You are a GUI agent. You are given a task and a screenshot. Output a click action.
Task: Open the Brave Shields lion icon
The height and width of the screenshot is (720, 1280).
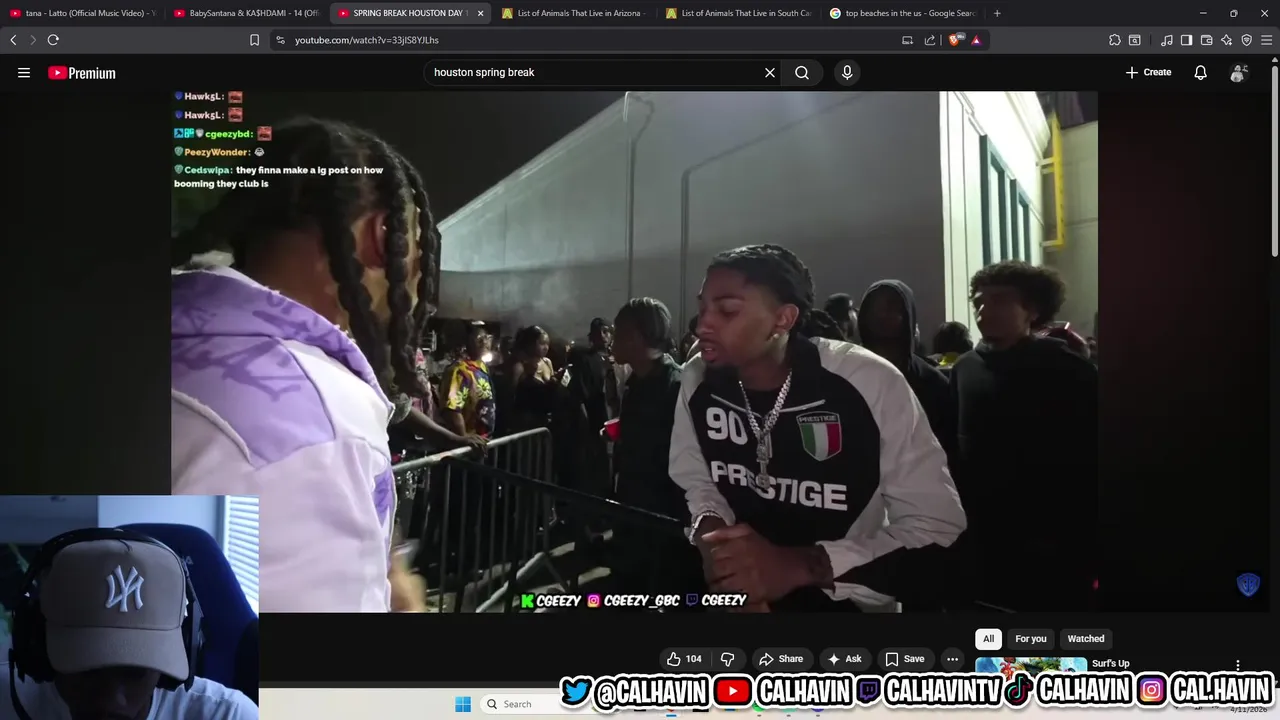(x=955, y=40)
